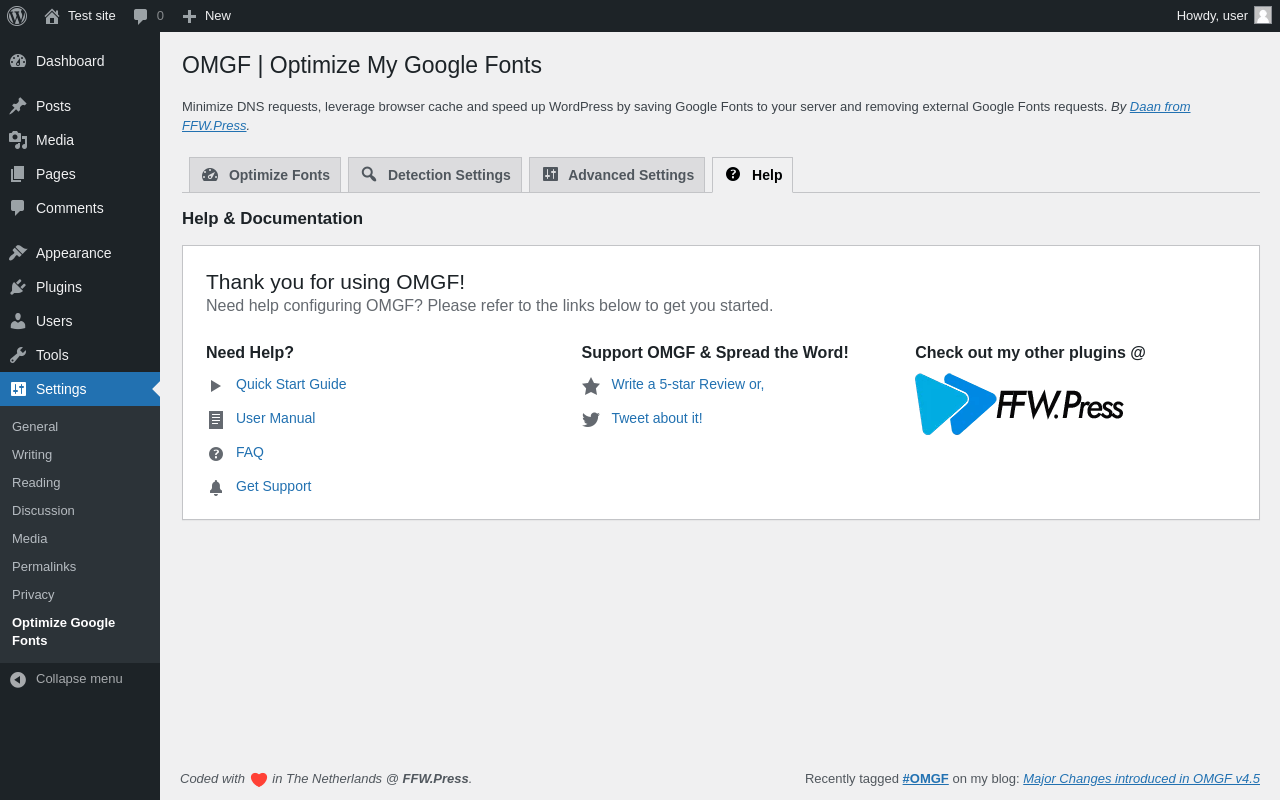Click the user avatar in the admin bar
Viewport: 1280px width, 800px height.
[1263, 15]
